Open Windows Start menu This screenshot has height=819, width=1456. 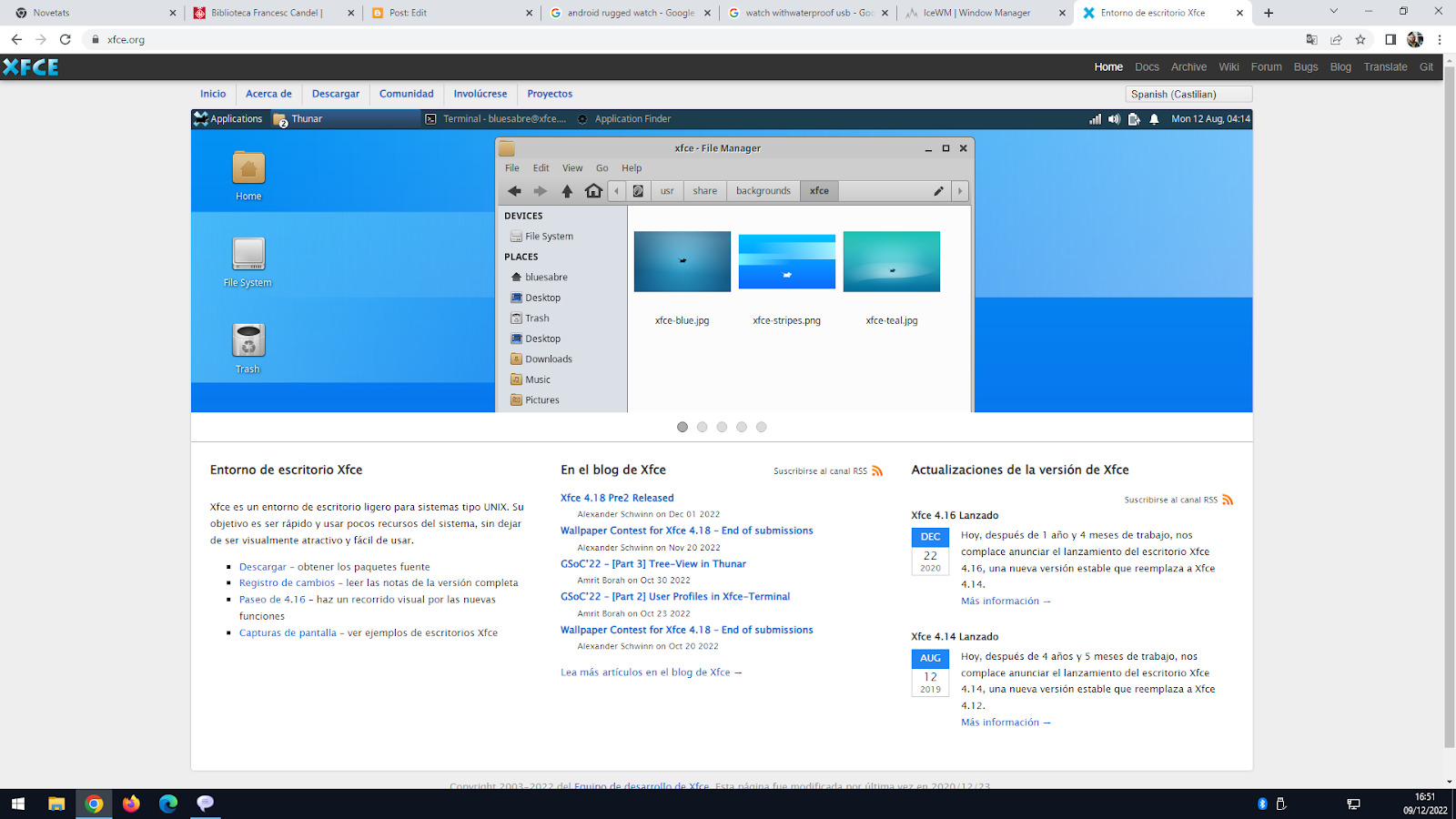click(17, 804)
